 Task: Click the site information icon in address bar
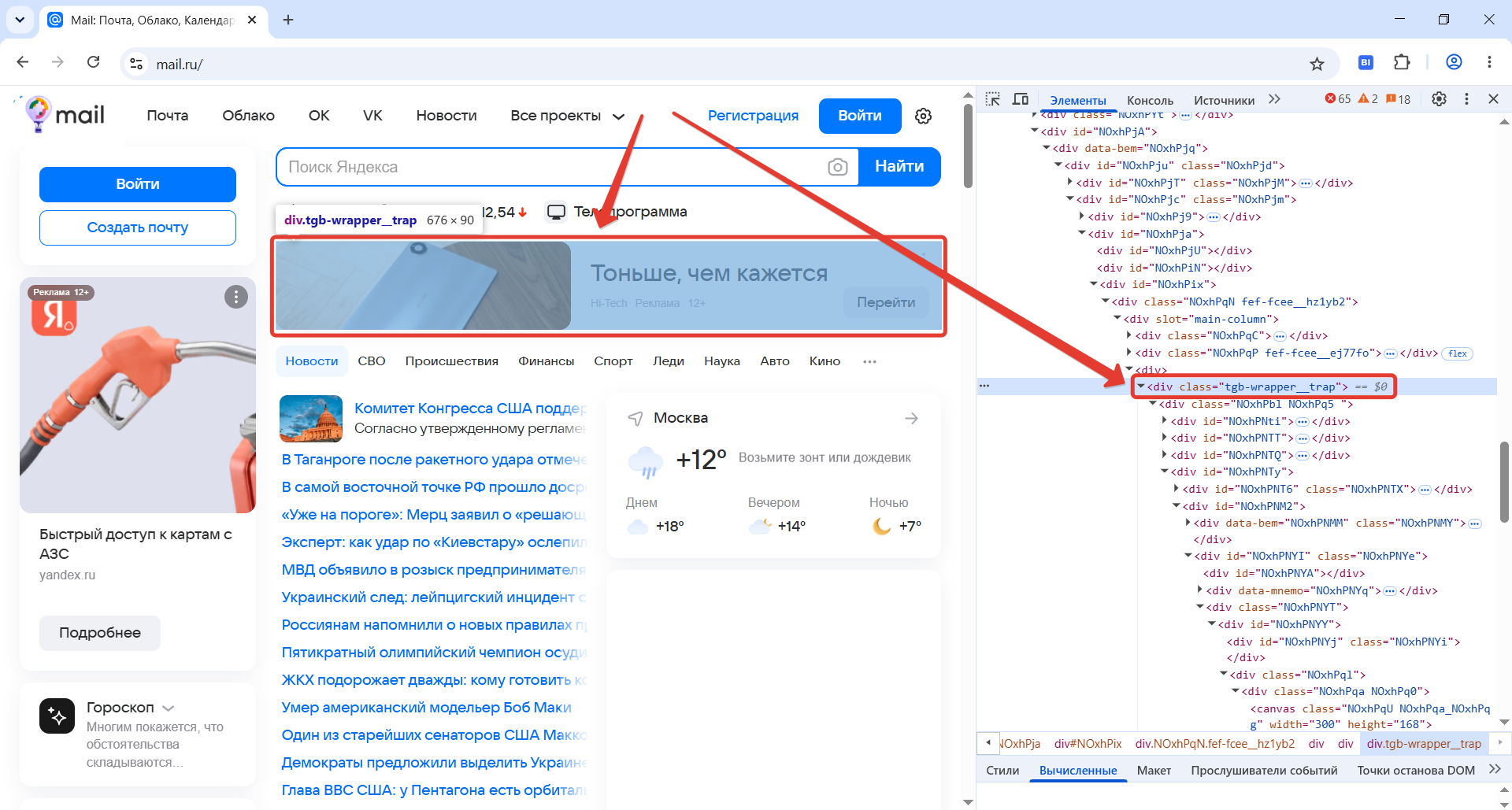coord(136,64)
